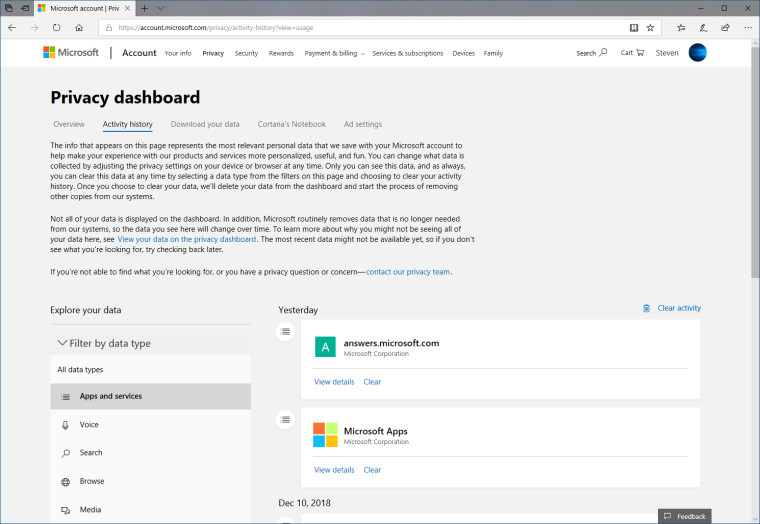760x524 pixels.
Task: Open Rewards menu item
Action: click(x=281, y=53)
